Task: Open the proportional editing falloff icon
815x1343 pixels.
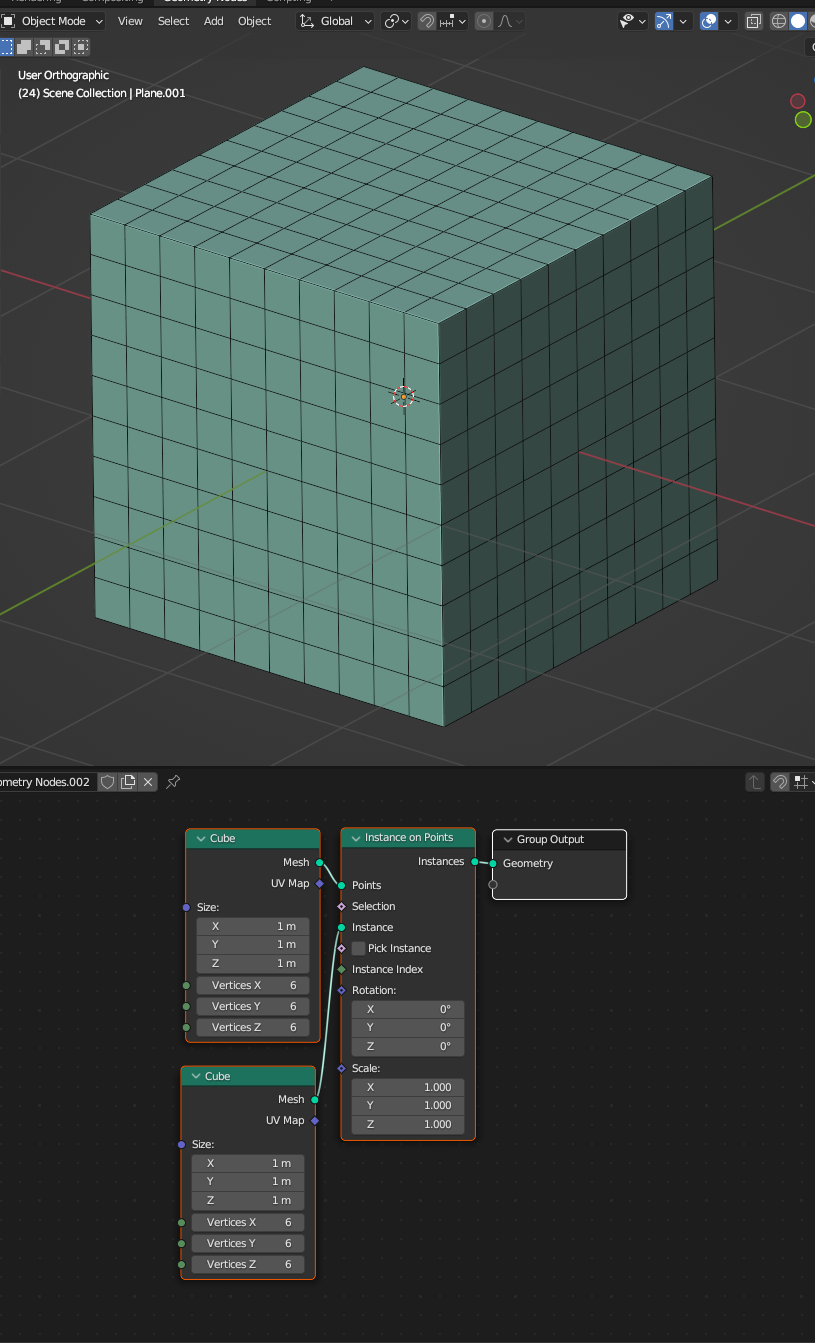Action: (503, 20)
